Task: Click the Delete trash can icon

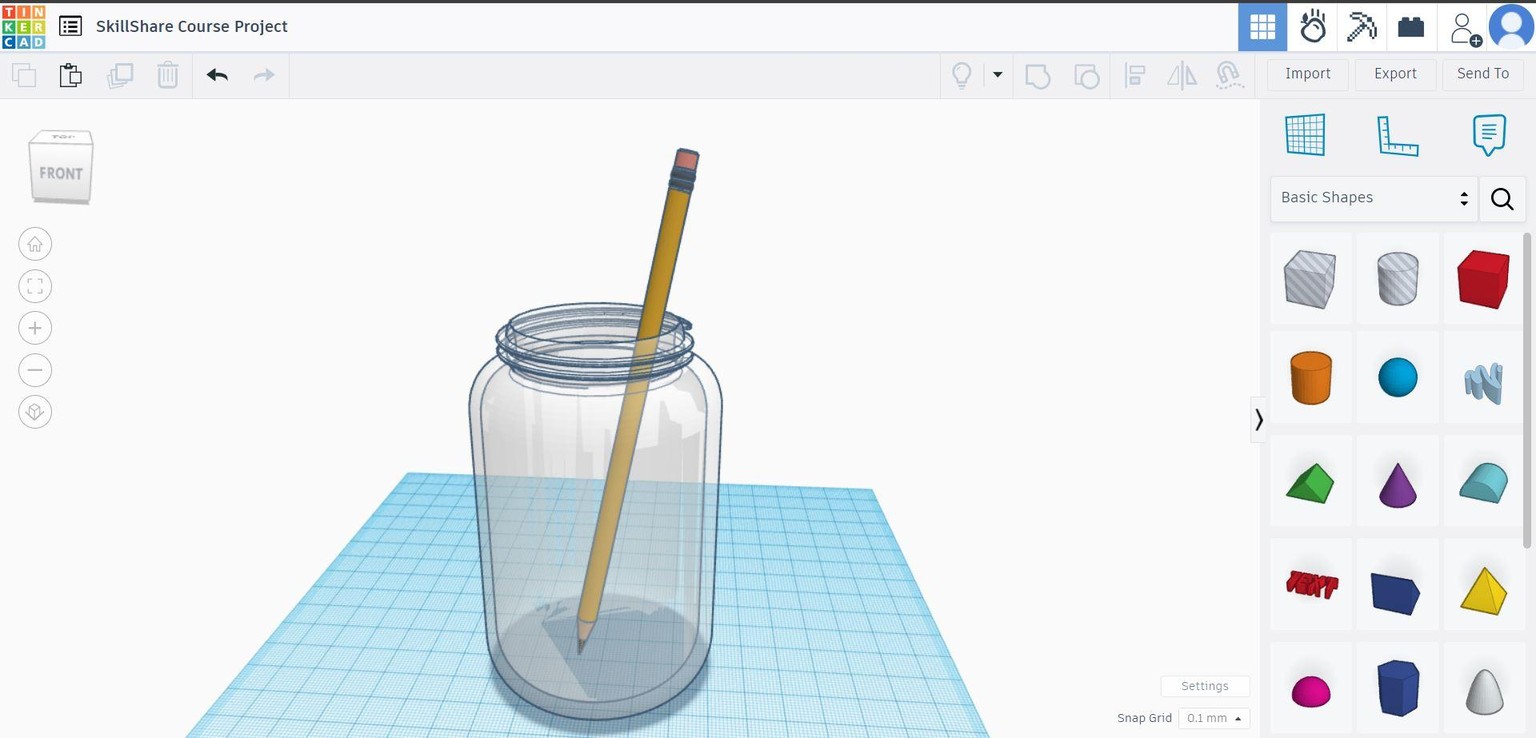Action: [168, 75]
